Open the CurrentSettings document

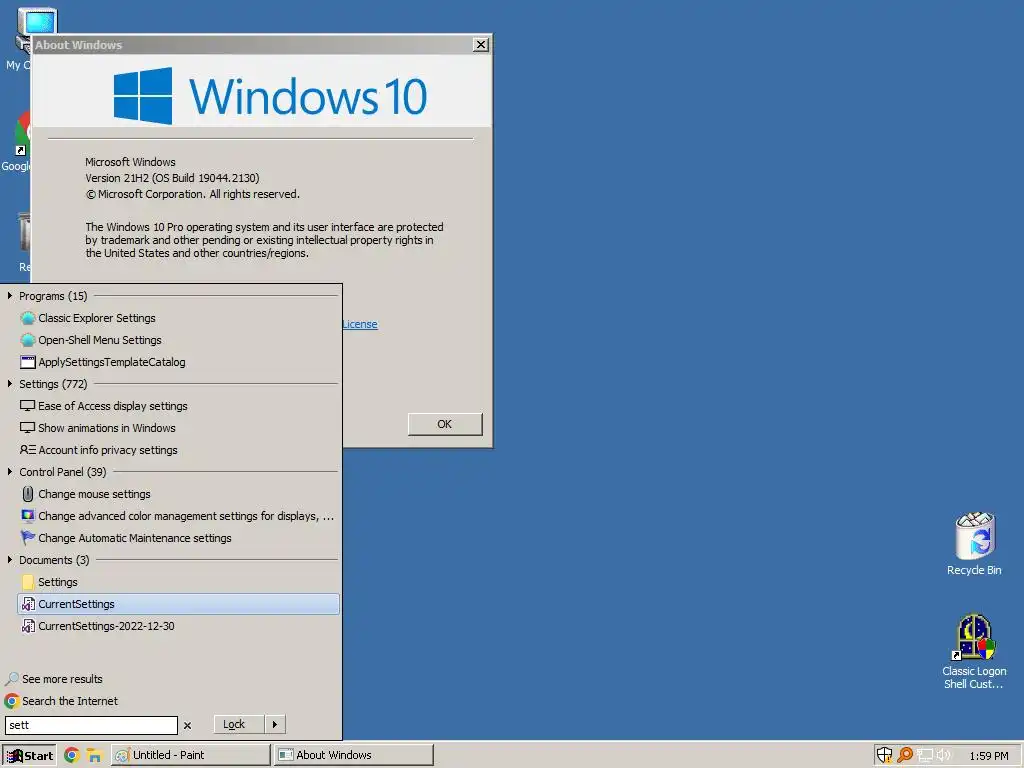click(178, 604)
